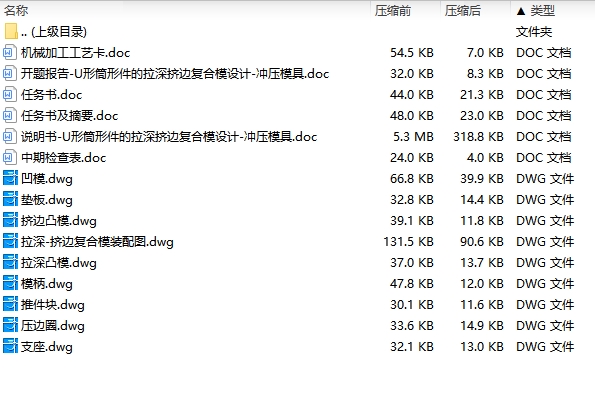Sort by the 名称 column header
595x401 pixels.
click(16, 11)
